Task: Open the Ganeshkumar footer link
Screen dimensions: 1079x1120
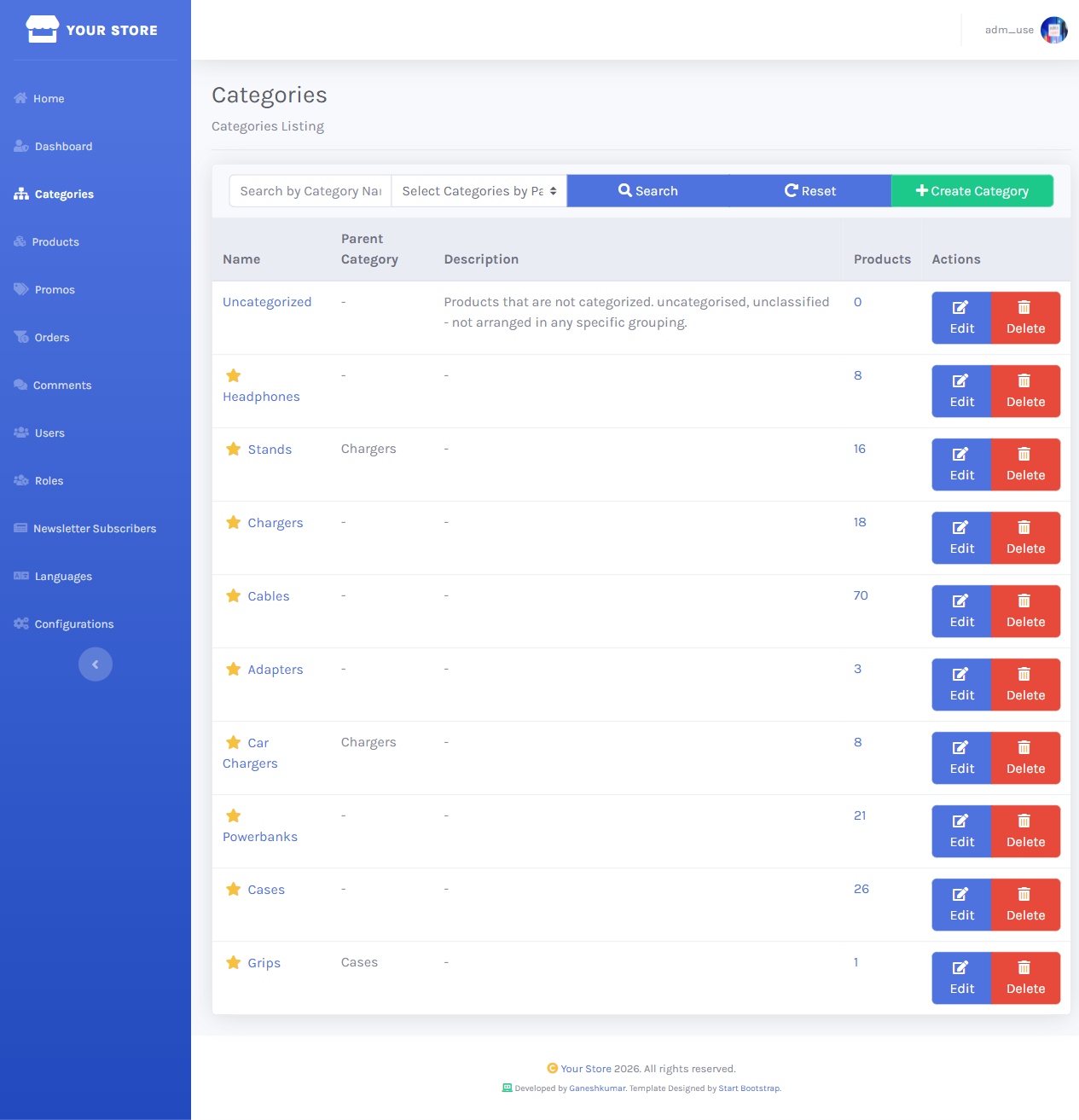Action: 597,1088
